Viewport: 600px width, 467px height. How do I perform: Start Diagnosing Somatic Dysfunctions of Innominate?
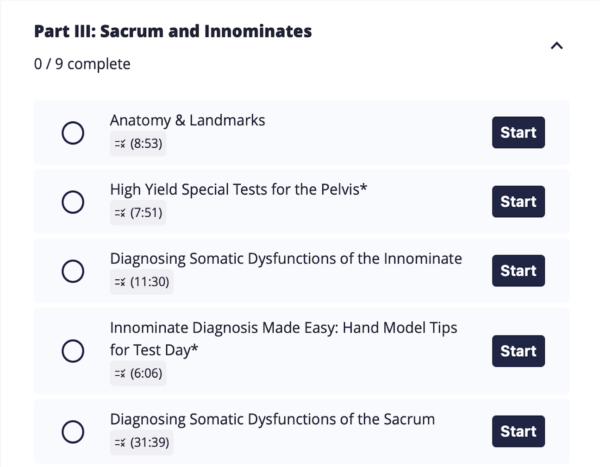pyautogui.click(x=518, y=271)
